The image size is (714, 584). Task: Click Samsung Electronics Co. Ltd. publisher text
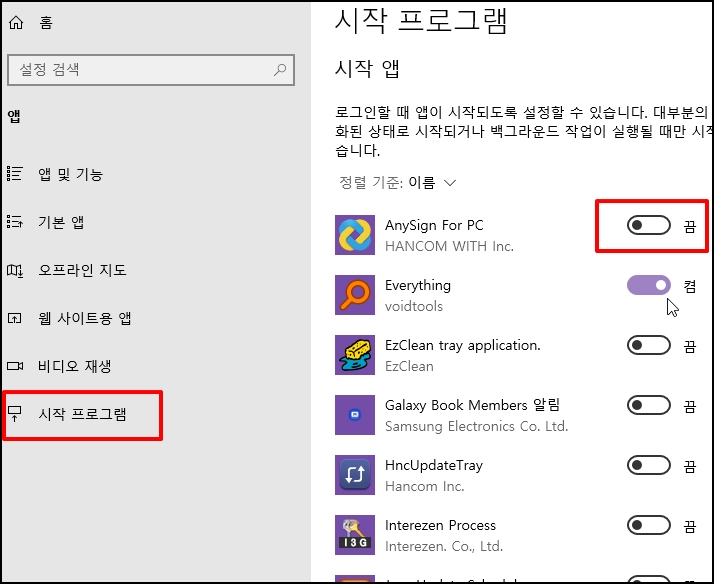click(477, 427)
